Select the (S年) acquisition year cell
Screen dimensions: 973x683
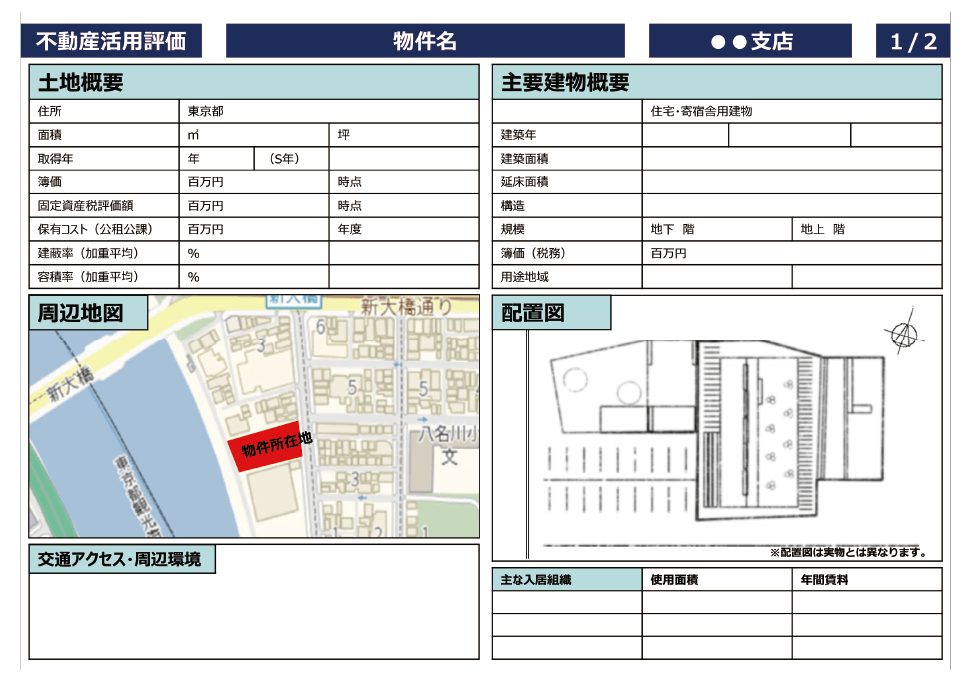tap(289, 158)
